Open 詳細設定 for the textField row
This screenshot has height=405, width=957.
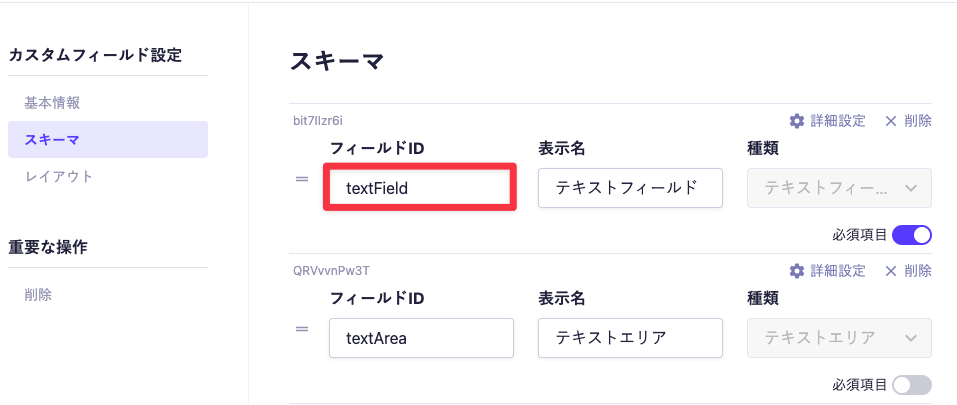[x=838, y=121]
